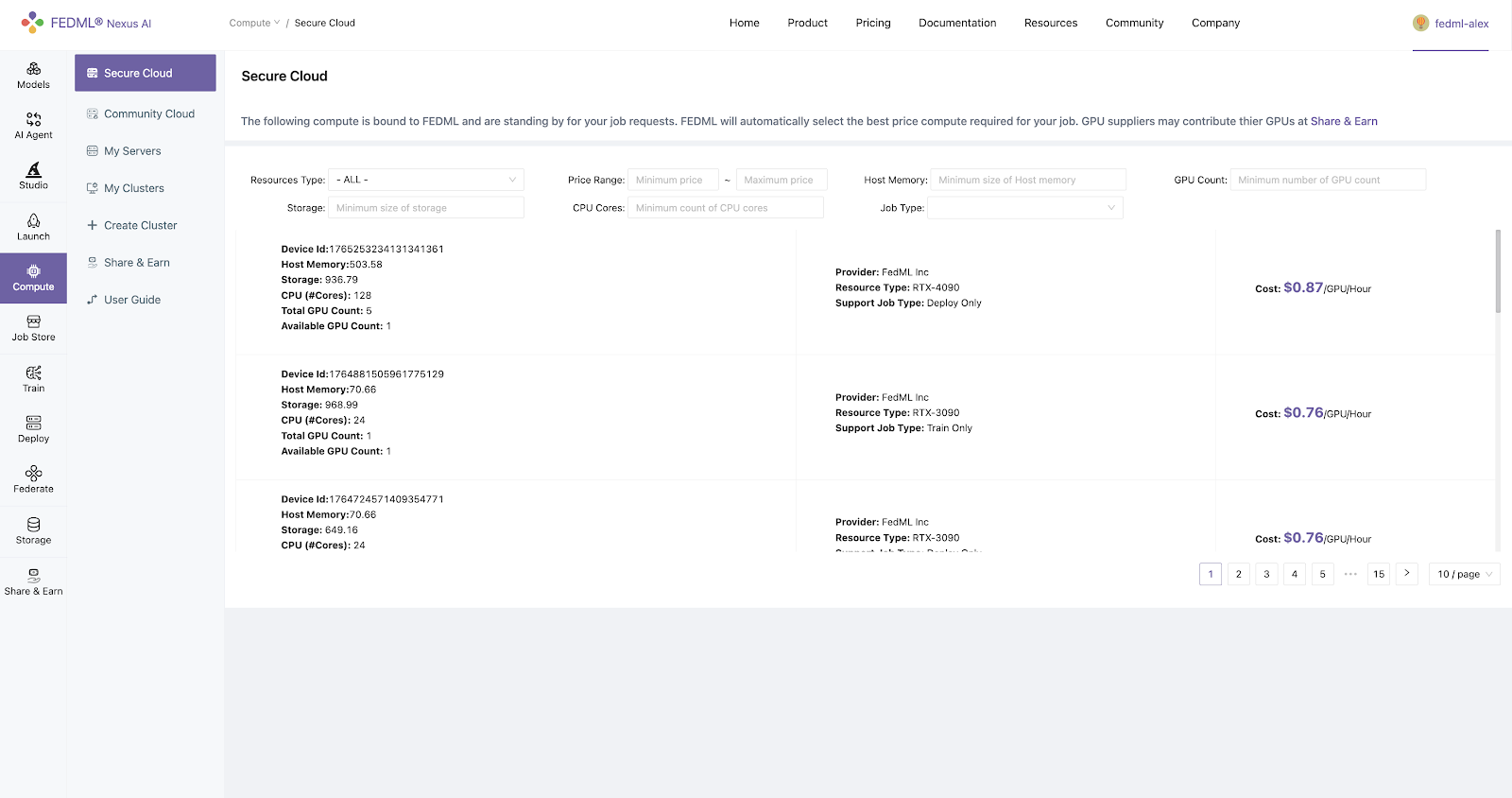1512x798 pixels.
Task: Open the 10 / page size selector
Action: pyautogui.click(x=1465, y=574)
